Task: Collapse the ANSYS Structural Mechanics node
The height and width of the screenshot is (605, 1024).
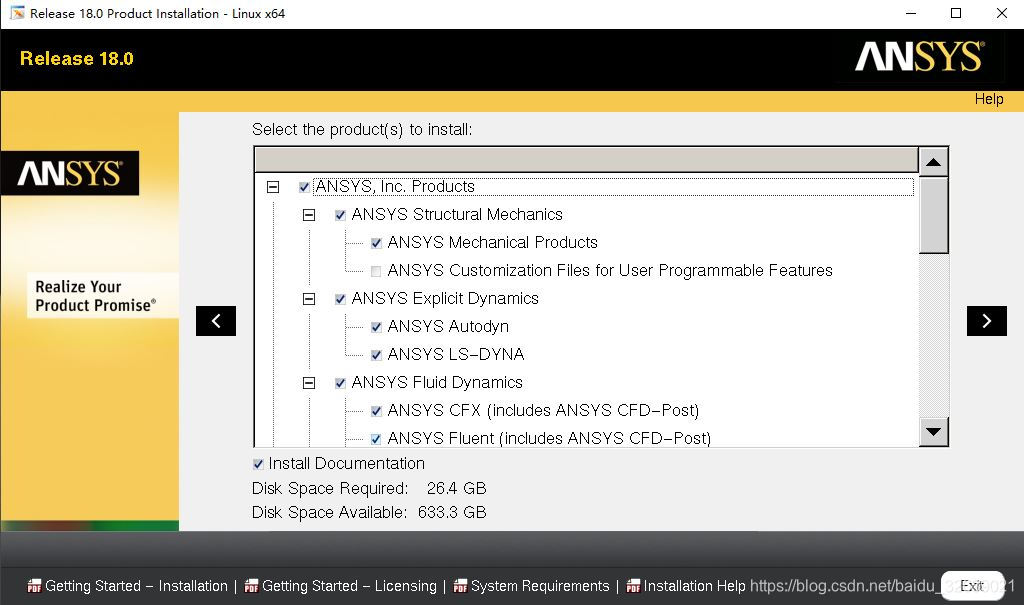Action: [x=309, y=215]
